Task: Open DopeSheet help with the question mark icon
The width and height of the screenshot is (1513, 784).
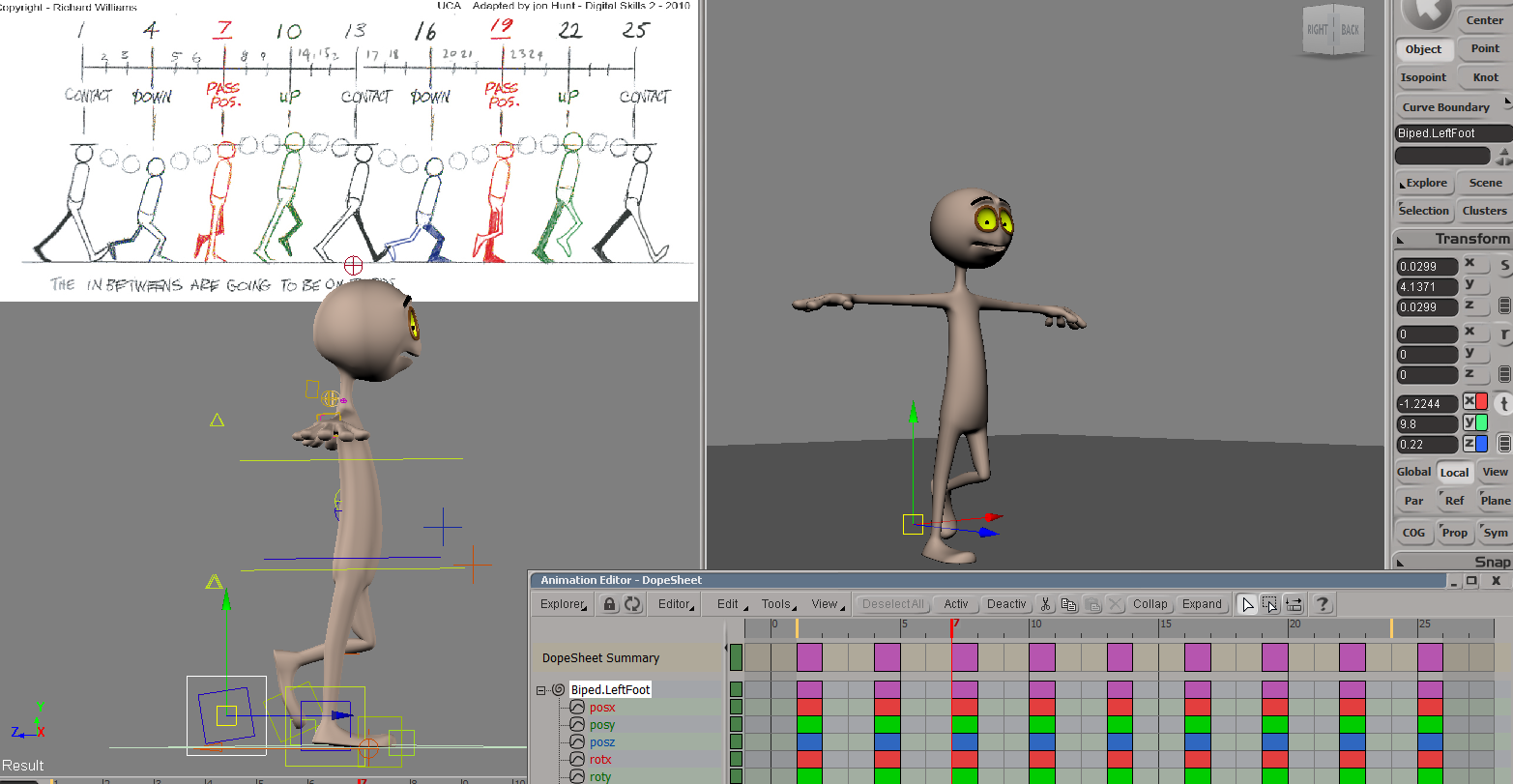Action: coord(1323,603)
